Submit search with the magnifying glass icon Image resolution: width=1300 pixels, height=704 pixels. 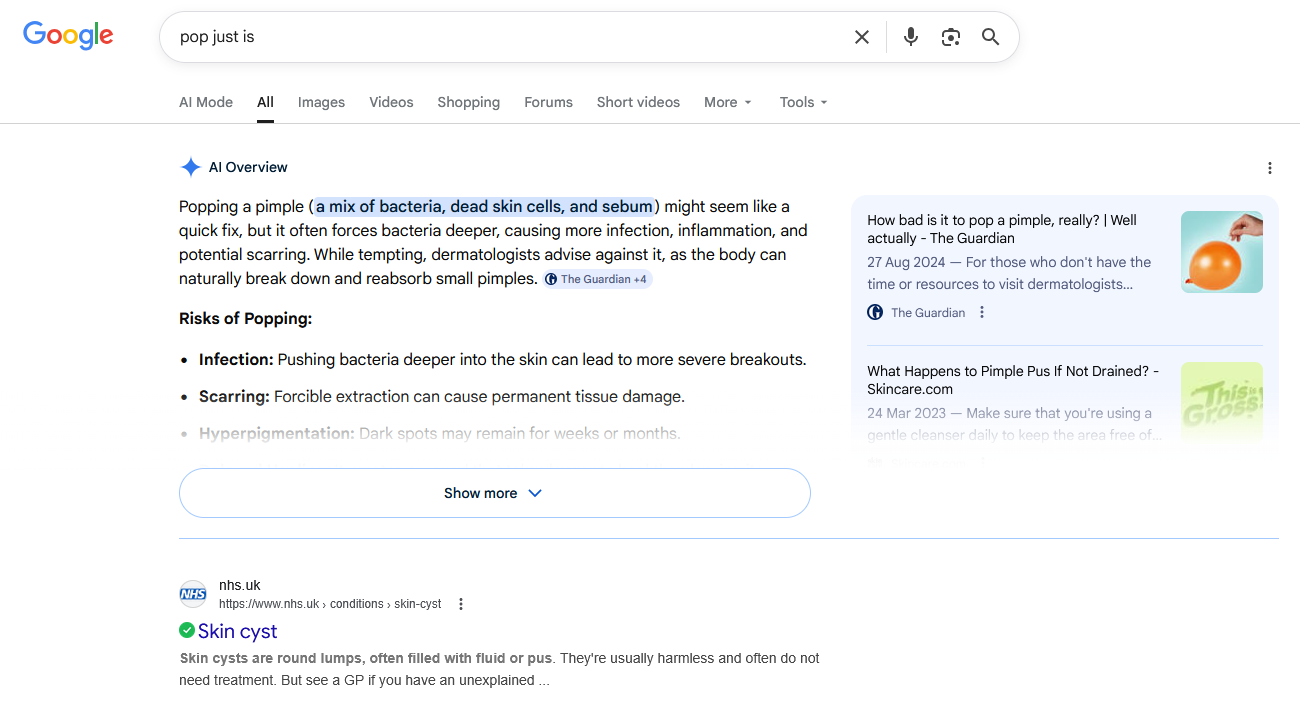click(990, 37)
